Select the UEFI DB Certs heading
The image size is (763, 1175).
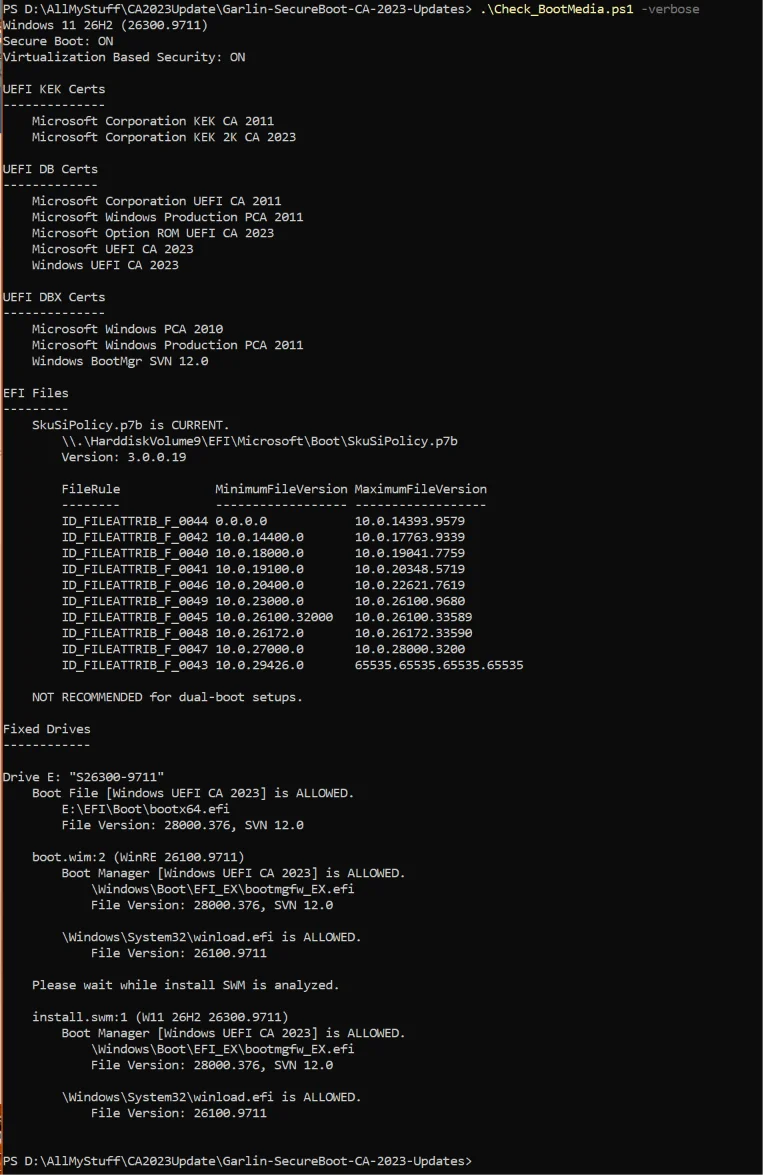50,169
